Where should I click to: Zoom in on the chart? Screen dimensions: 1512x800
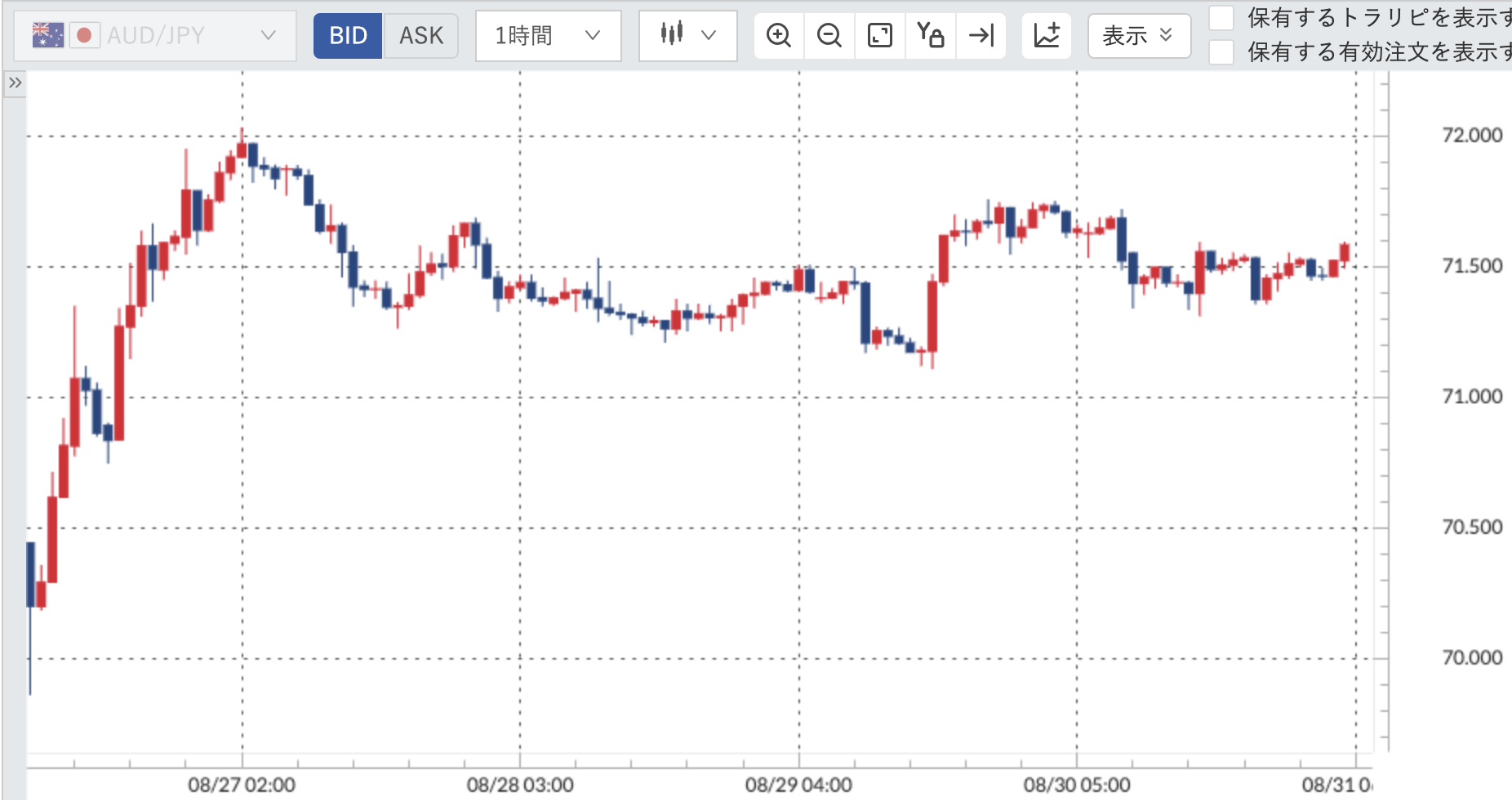tap(779, 35)
